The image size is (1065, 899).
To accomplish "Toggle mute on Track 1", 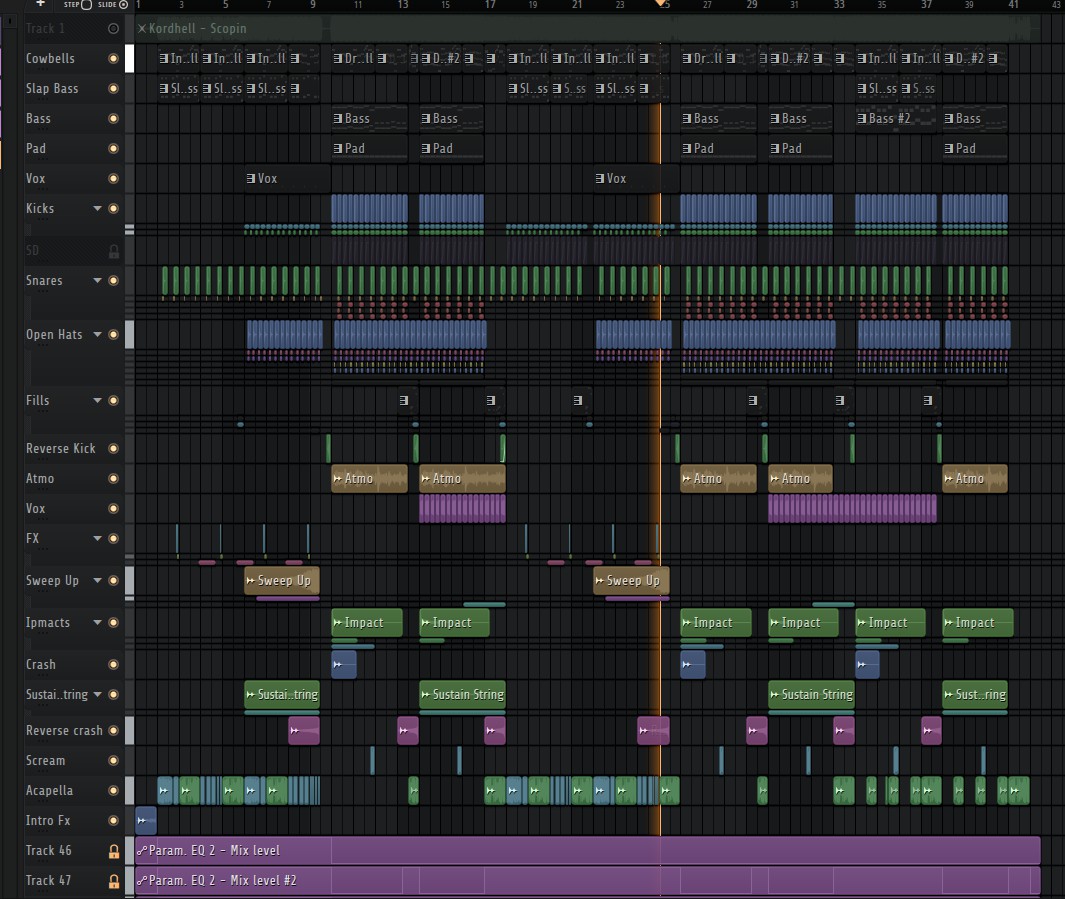I will 113,29.
